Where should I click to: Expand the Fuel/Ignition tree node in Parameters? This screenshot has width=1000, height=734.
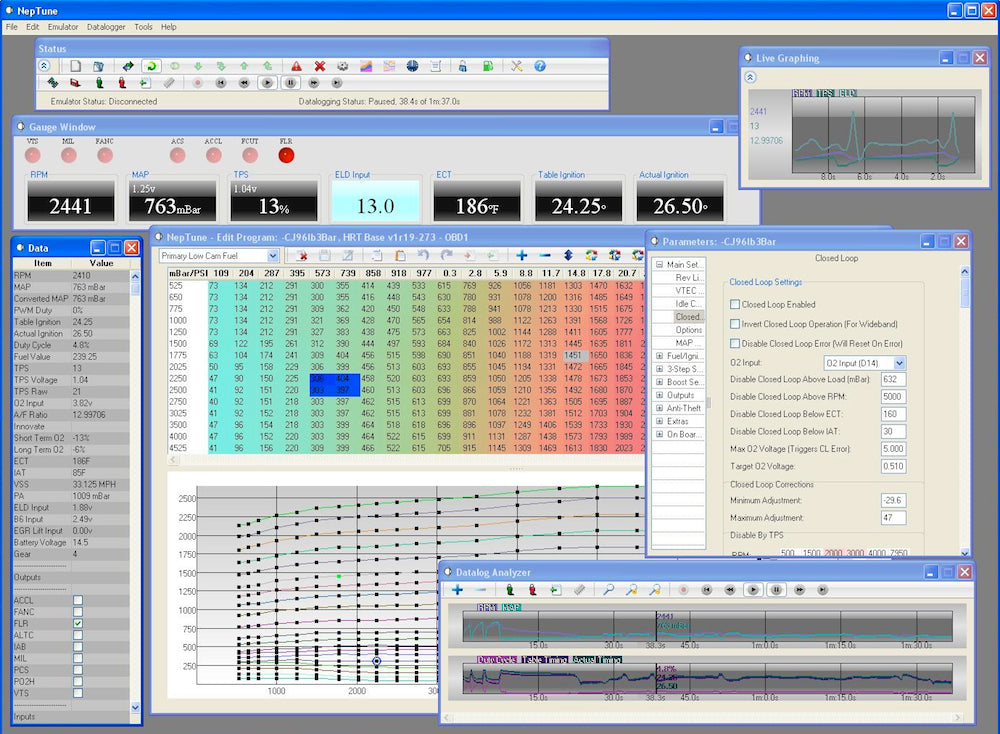[659, 355]
